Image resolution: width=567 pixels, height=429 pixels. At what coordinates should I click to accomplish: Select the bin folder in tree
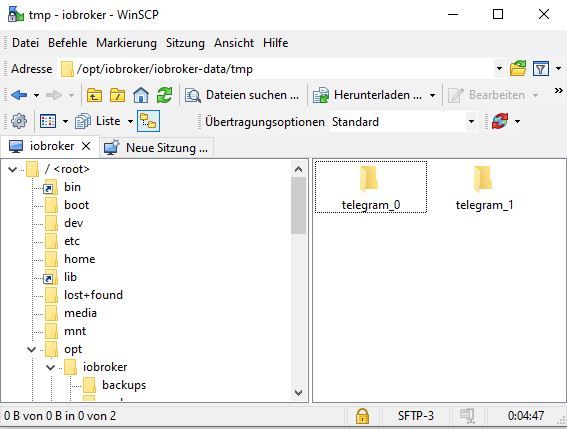[x=63, y=187]
